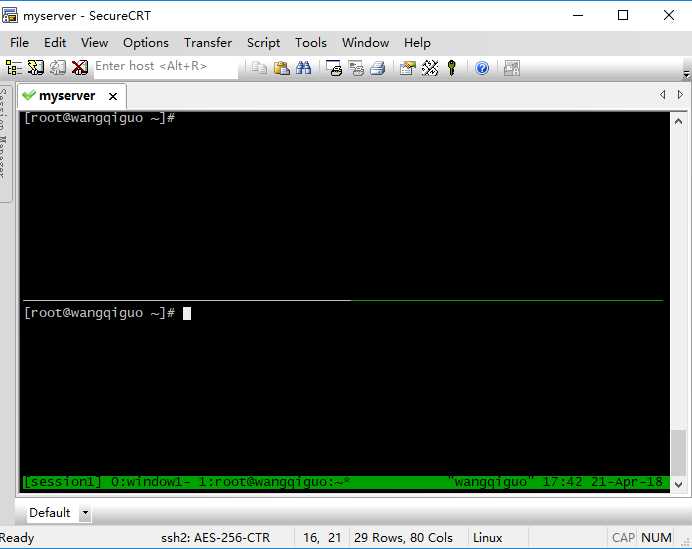Click the NUM indicator in status bar
The image size is (692, 549).
[656, 538]
